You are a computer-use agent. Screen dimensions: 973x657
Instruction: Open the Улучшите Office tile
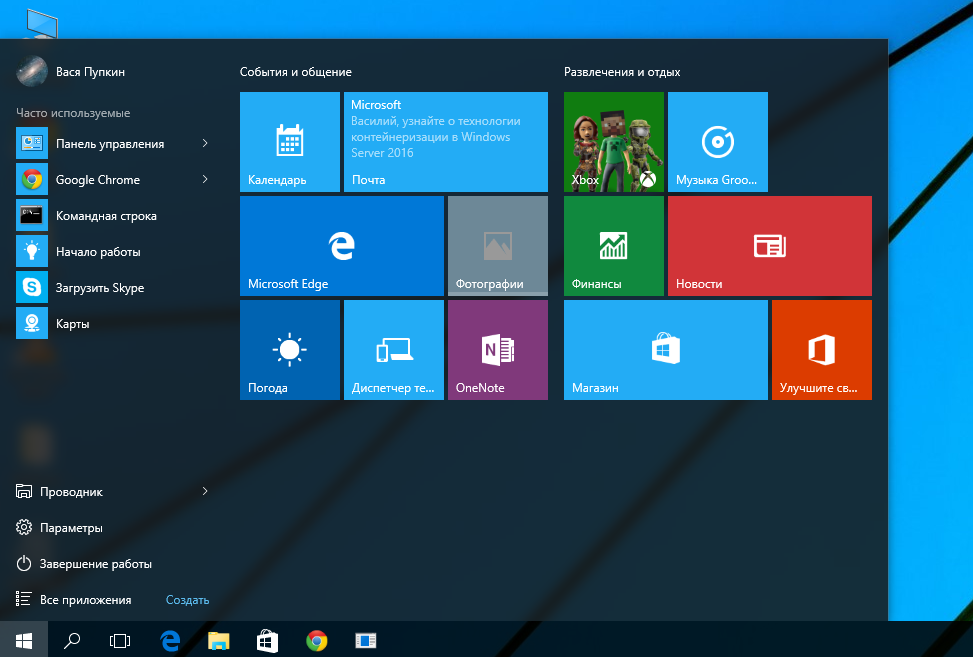(x=822, y=350)
